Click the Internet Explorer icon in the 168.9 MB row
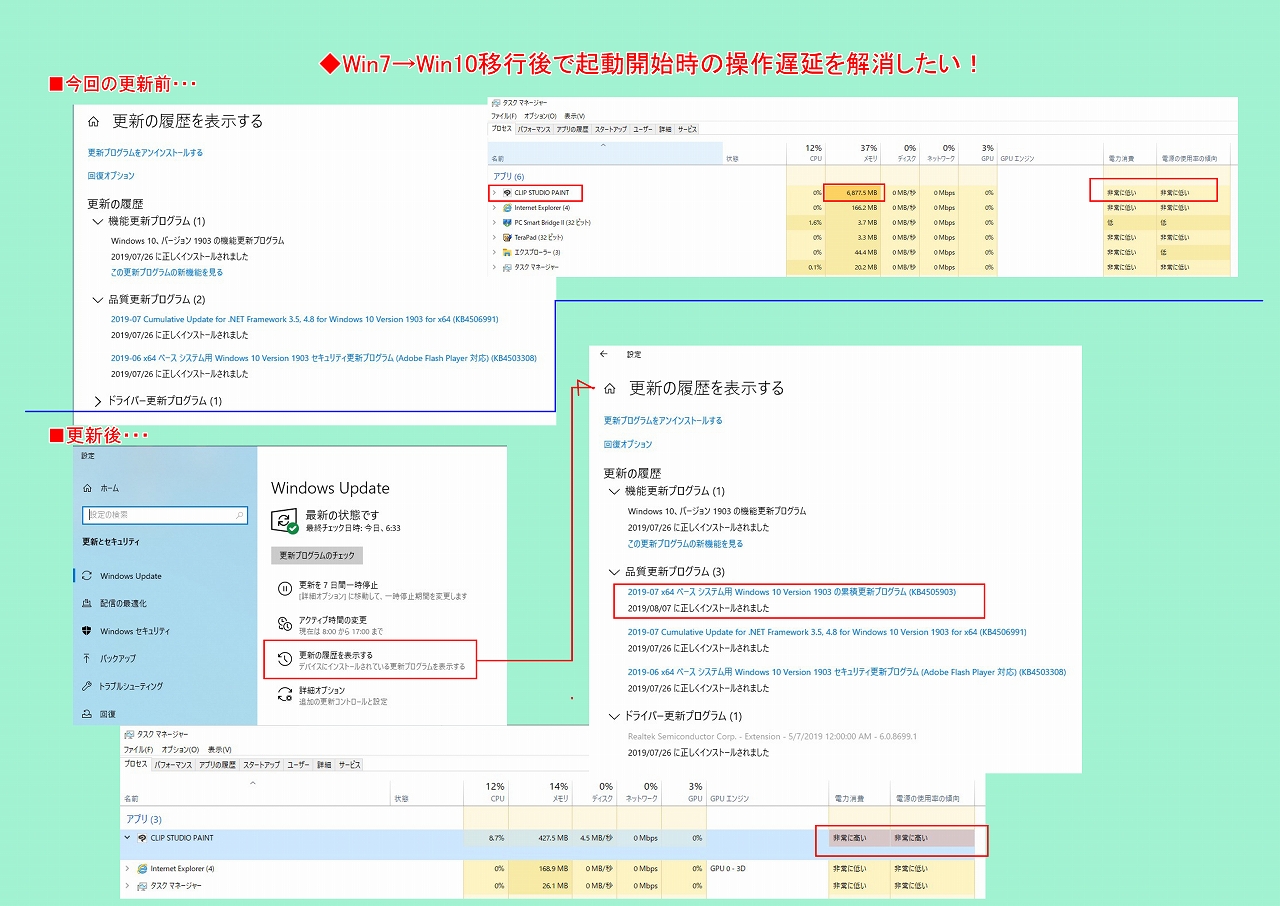The width and height of the screenshot is (1280, 906). click(x=142, y=868)
